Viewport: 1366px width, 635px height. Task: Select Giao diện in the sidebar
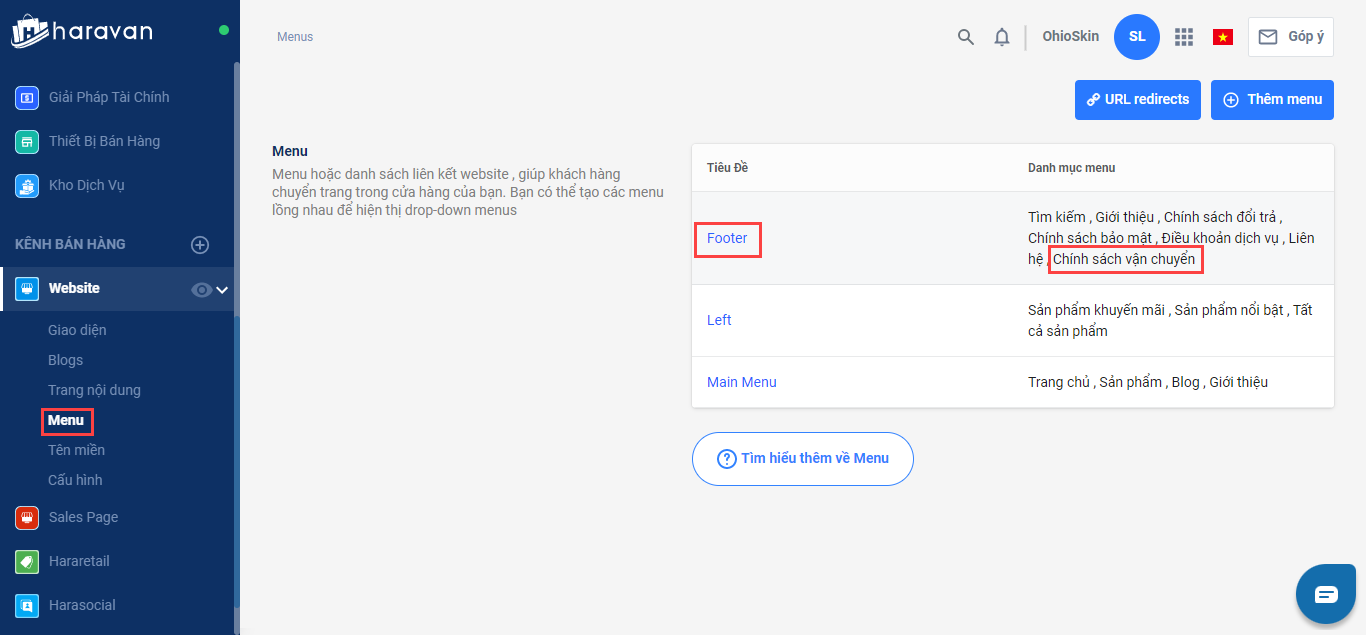(x=77, y=330)
